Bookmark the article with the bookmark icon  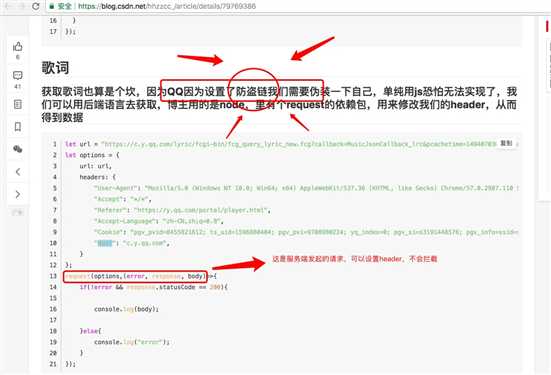[x=18, y=127]
